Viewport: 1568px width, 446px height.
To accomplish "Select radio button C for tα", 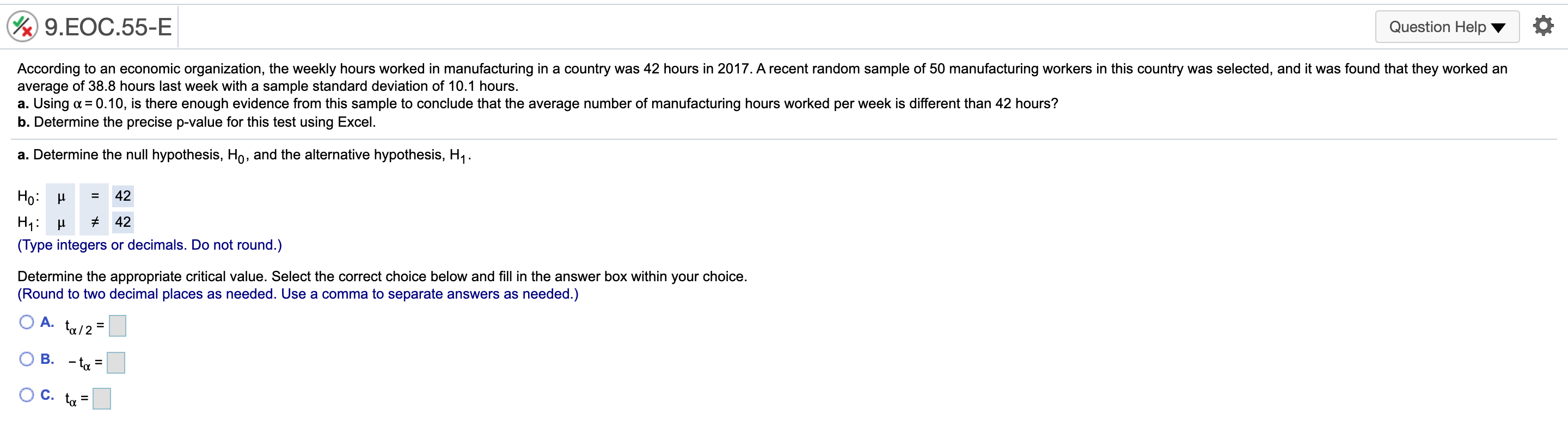I will [x=26, y=395].
